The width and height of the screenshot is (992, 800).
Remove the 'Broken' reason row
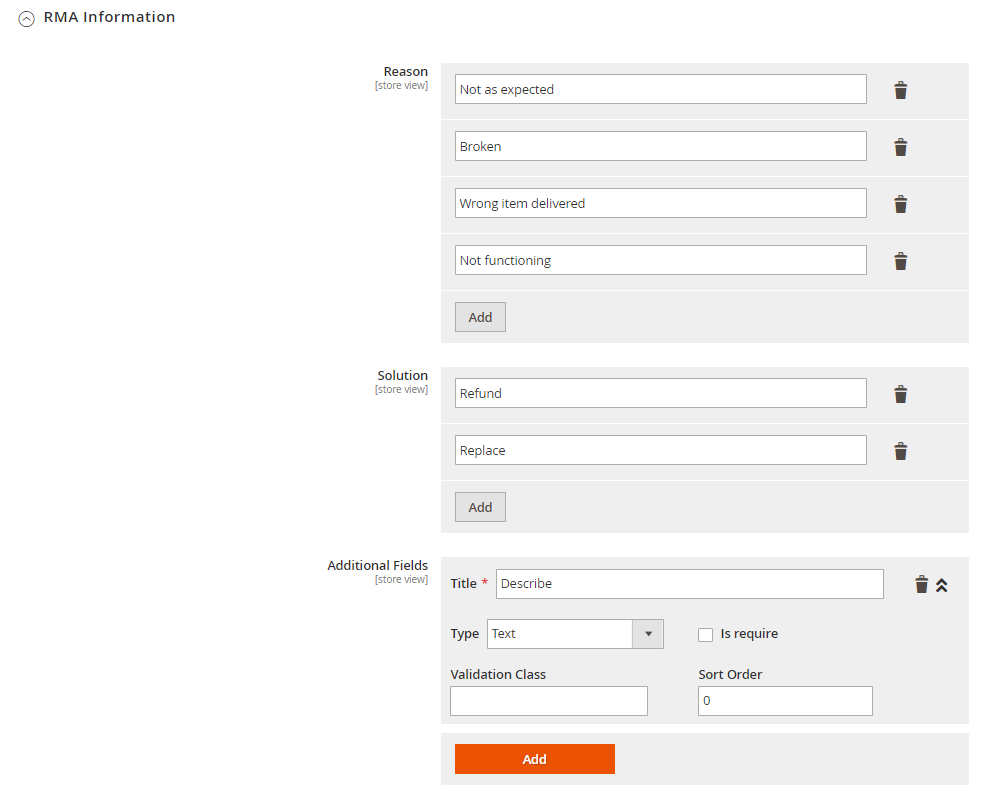point(900,147)
